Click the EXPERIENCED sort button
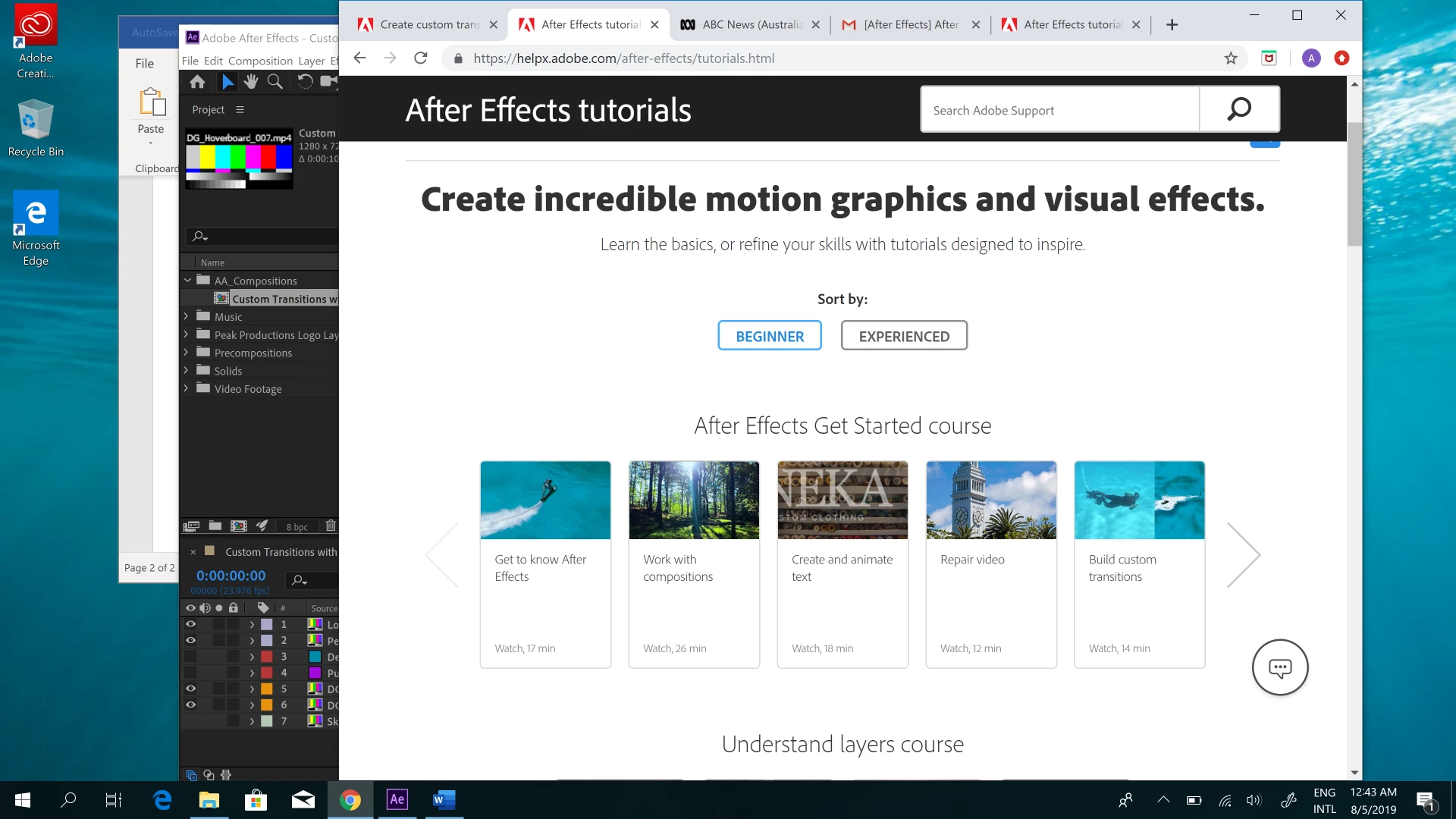 coord(904,336)
